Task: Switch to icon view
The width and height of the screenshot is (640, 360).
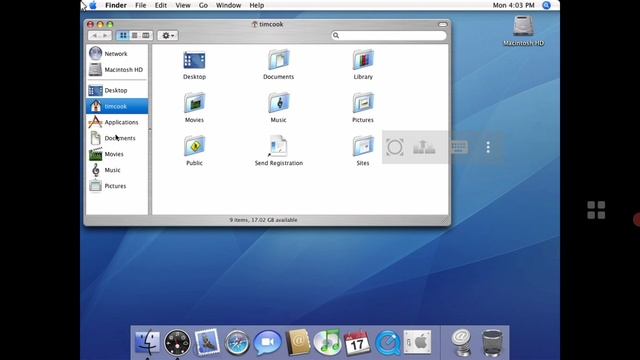Action: tap(123, 36)
